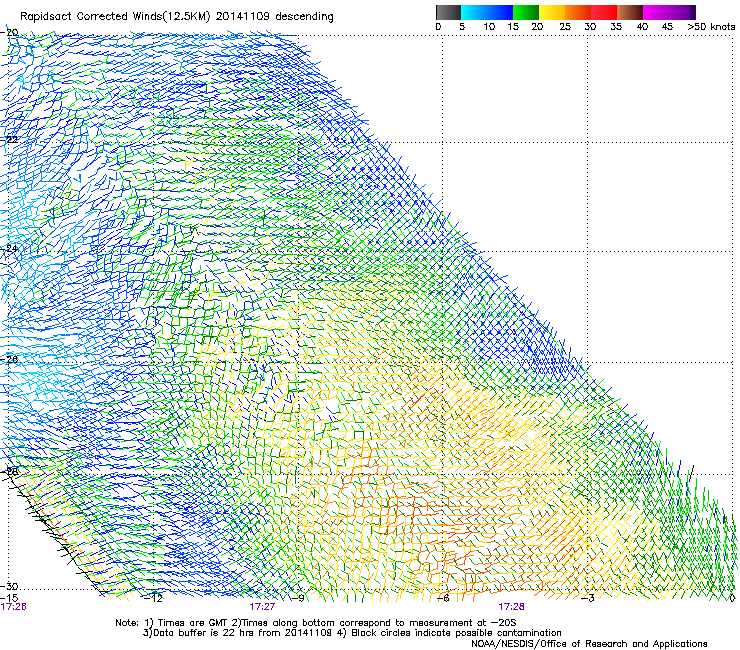Click the purple '17:28' time stamp
Viewport: 740px width, 650px height.
(512, 607)
